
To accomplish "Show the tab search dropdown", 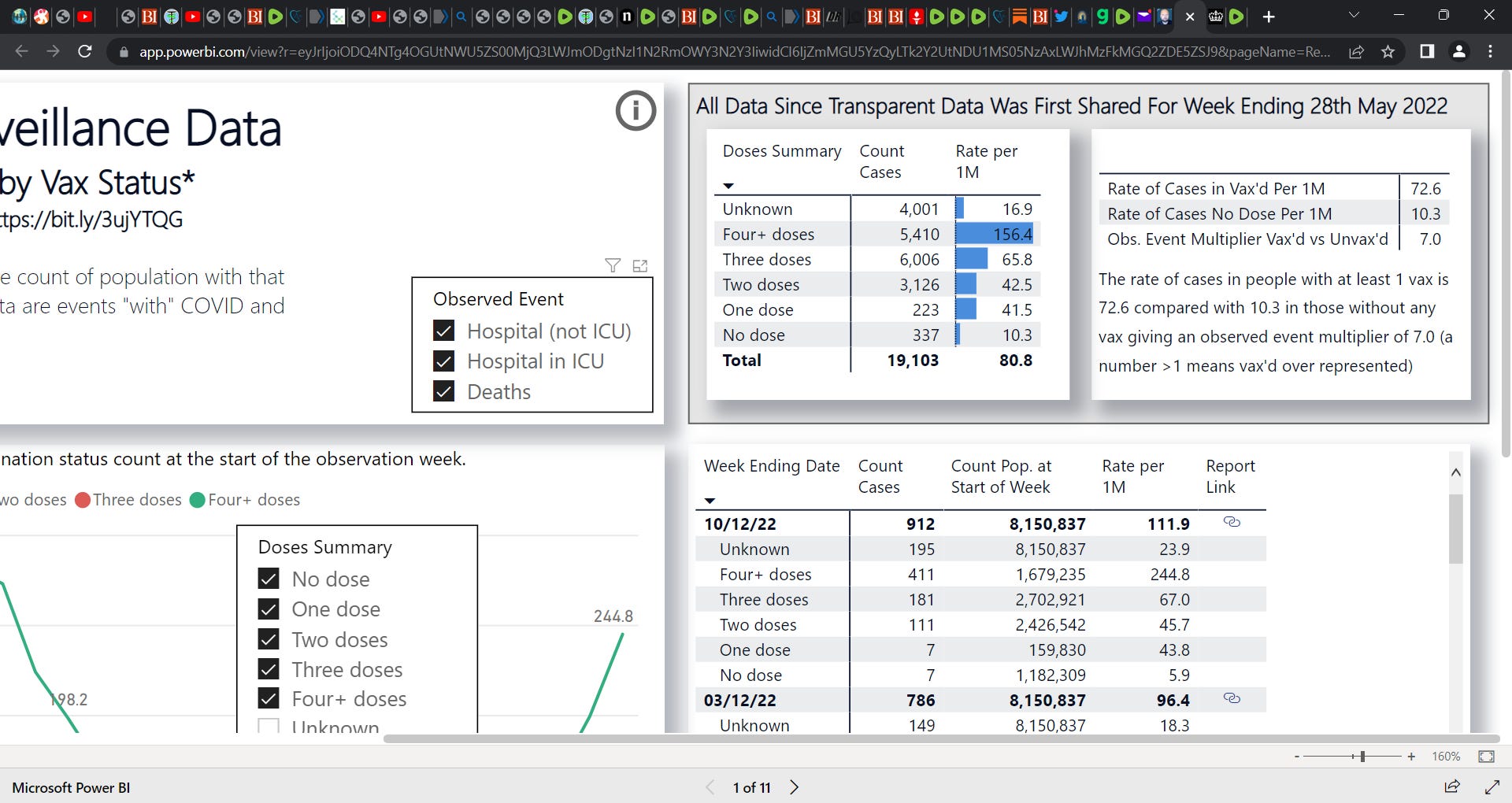I will pyautogui.click(x=1354, y=16).
